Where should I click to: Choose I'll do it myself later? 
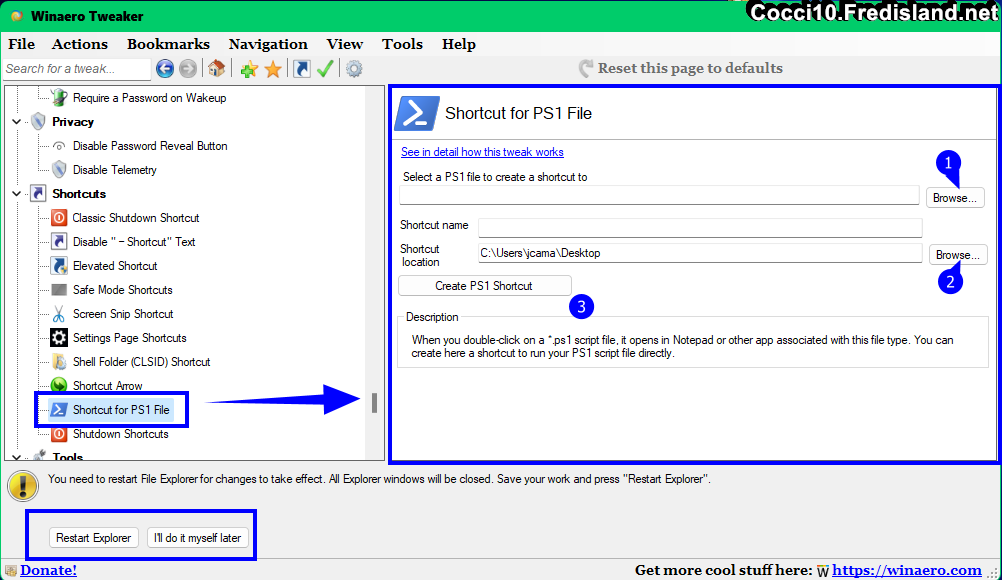197,538
